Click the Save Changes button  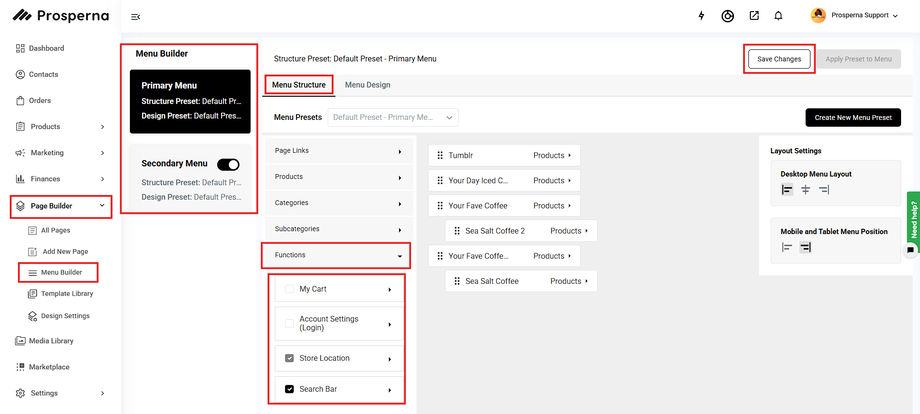coord(779,59)
